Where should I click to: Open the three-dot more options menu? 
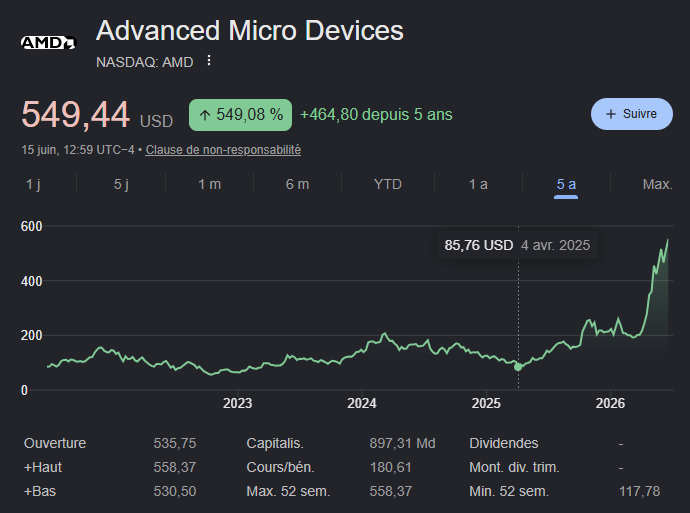pos(209,61)
